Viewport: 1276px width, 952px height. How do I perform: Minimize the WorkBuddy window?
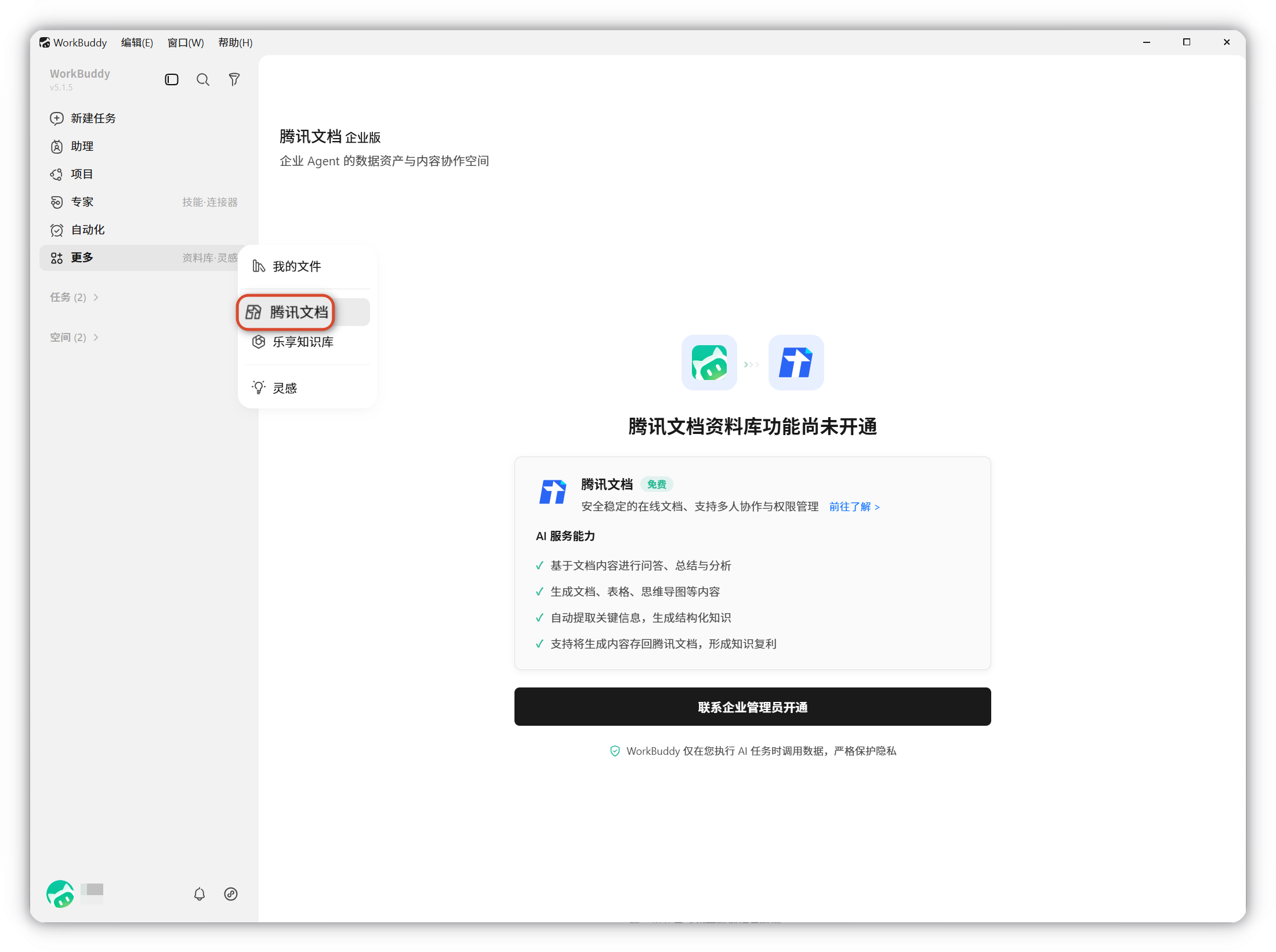click(x=1147, y=42)
